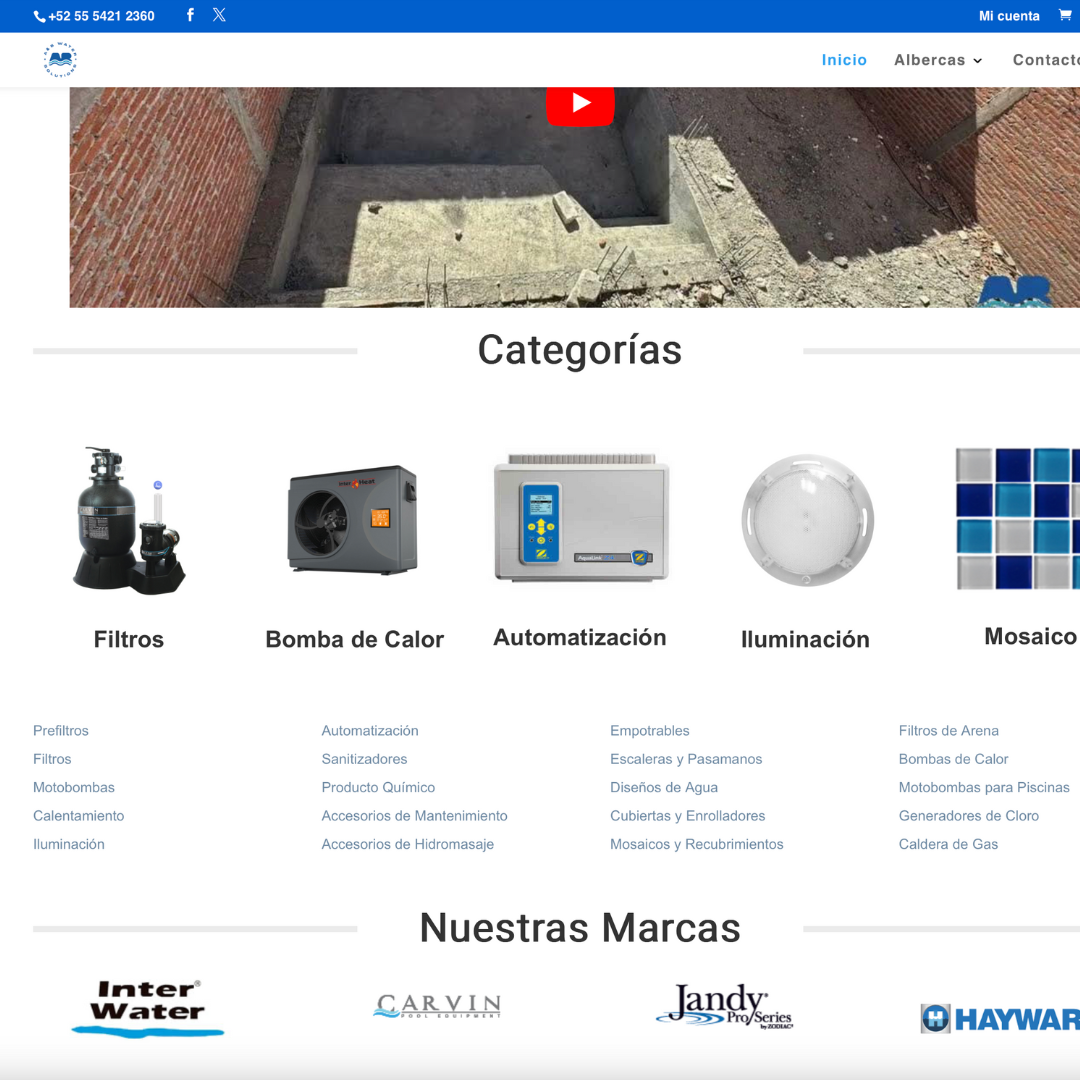Image resolution: width=1080 pixels, height=1080 pixels.
Task: Go to the Inicio menu item
Action: (844, 60)
